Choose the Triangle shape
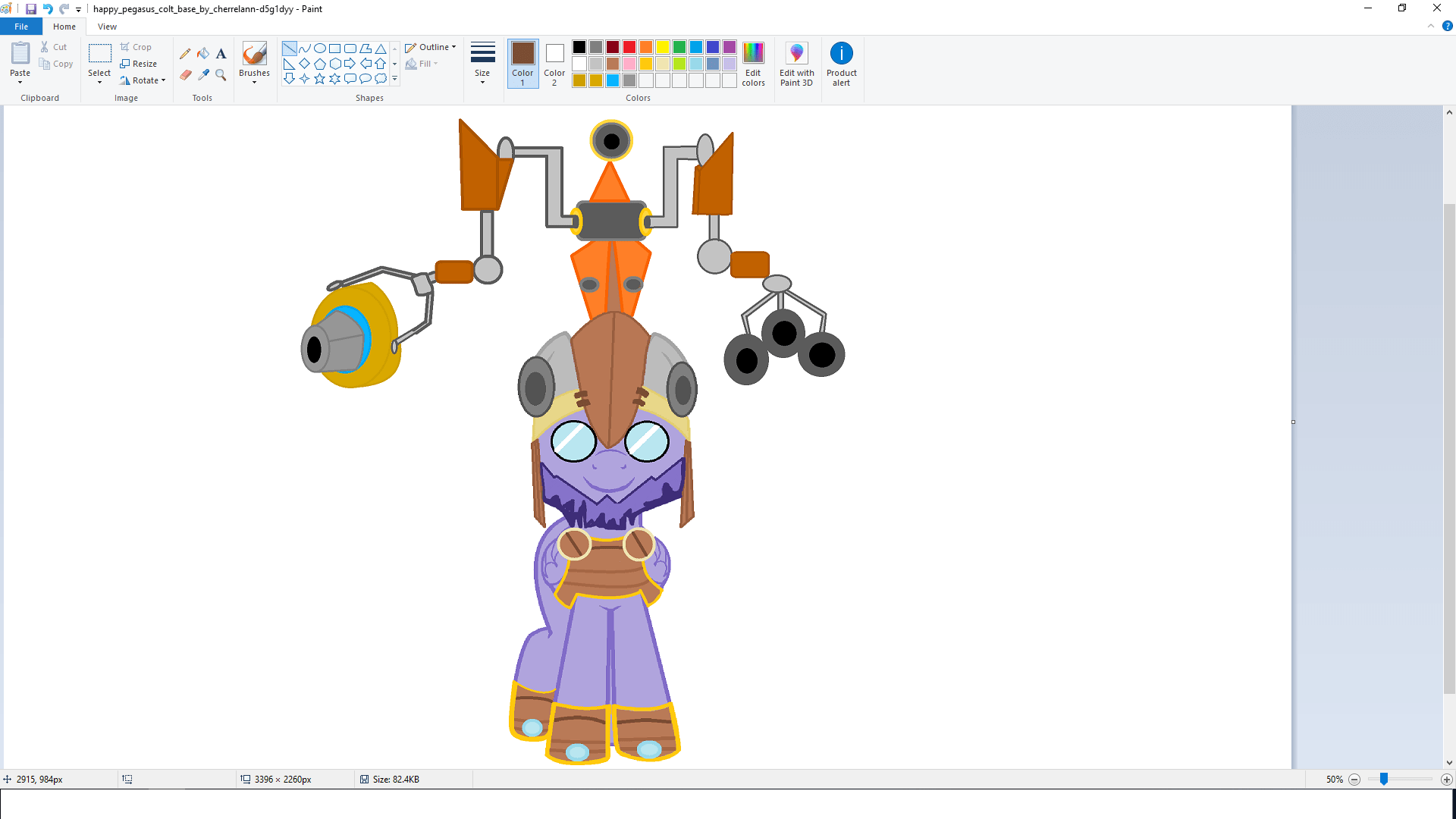This screenshot has height=819, width=1456. tap(381, 49)
